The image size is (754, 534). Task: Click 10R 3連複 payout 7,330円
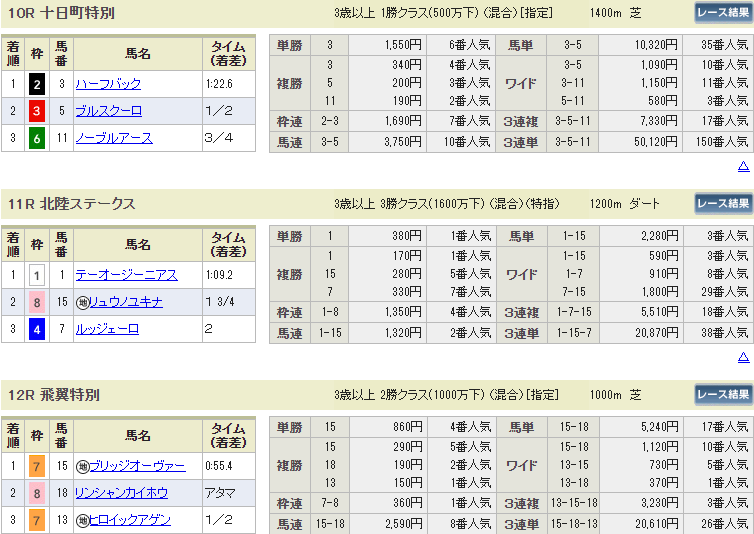659,121
